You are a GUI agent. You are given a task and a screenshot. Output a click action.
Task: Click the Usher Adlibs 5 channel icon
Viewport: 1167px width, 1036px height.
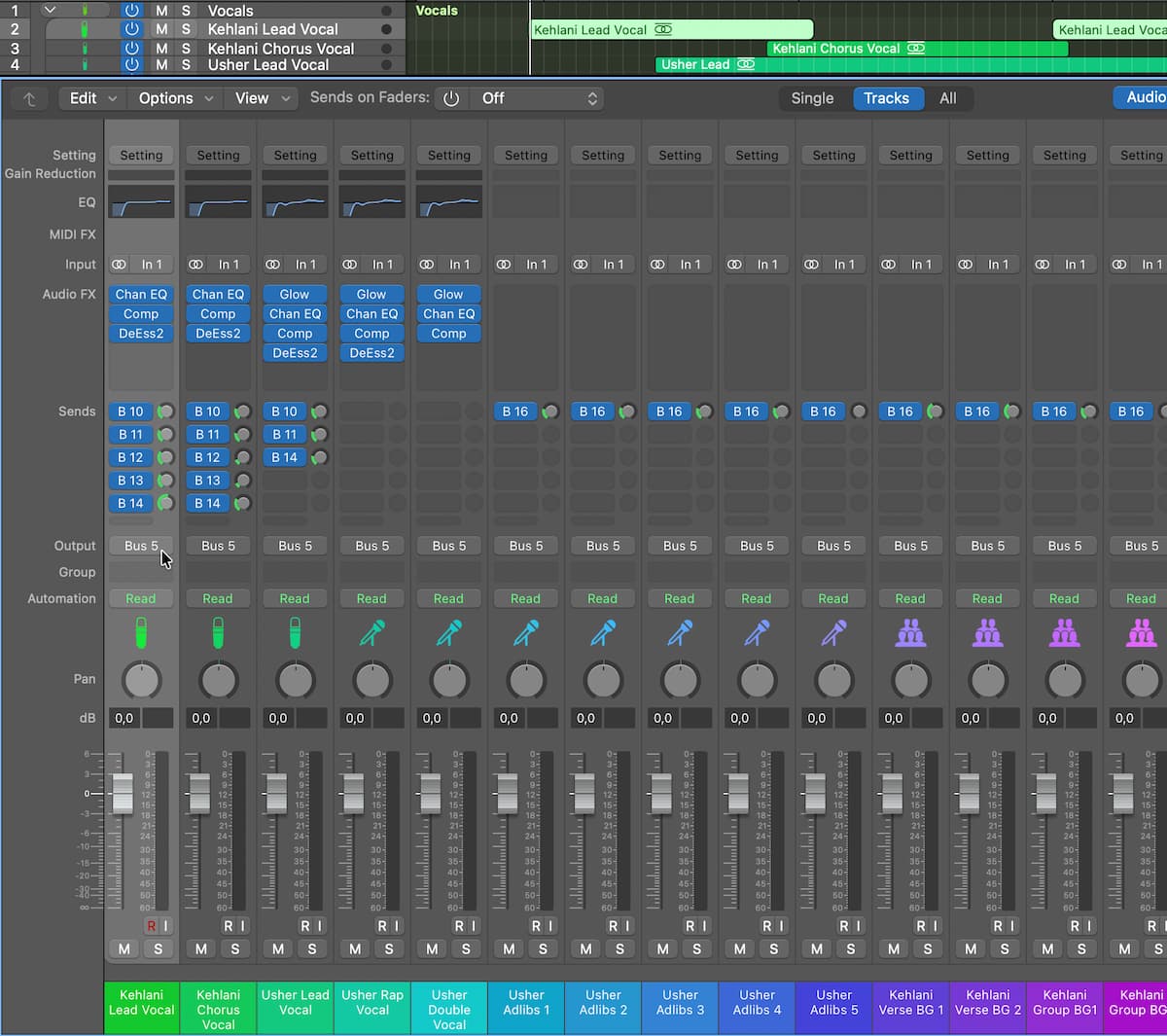click(x=833, y=633)
